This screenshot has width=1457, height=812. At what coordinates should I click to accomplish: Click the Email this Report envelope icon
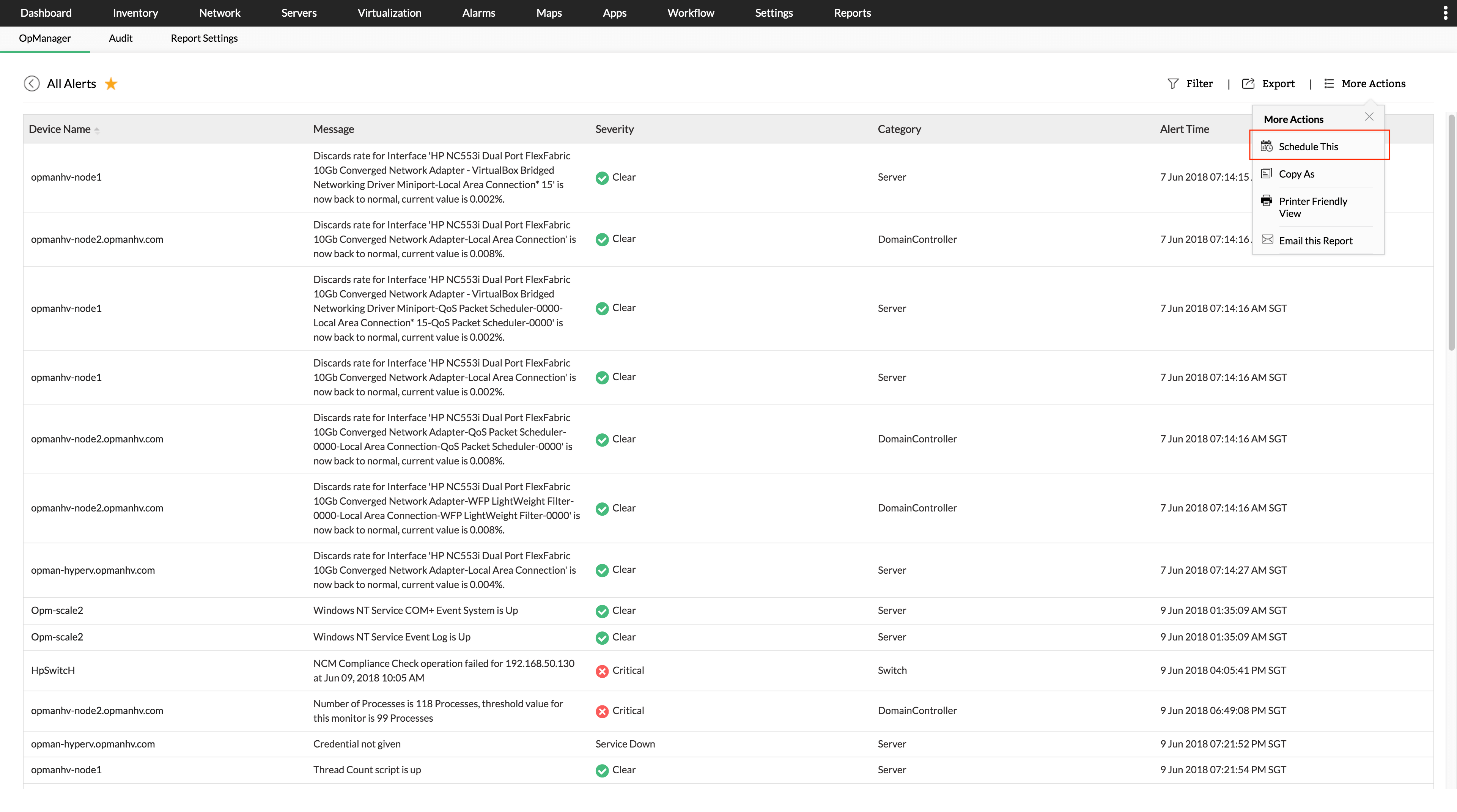(x=1268, y=240)
